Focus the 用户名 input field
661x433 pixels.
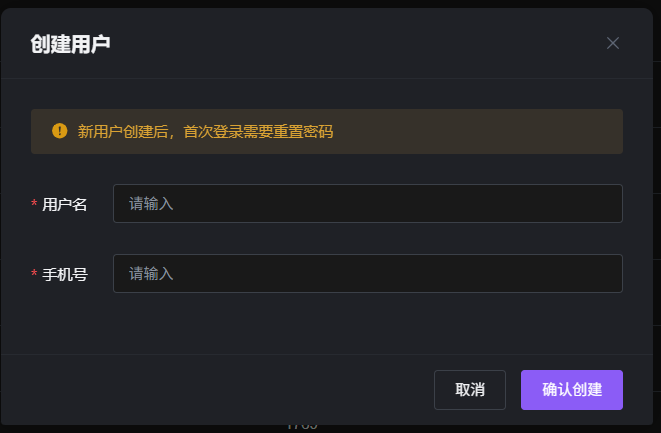pos(368,204)
